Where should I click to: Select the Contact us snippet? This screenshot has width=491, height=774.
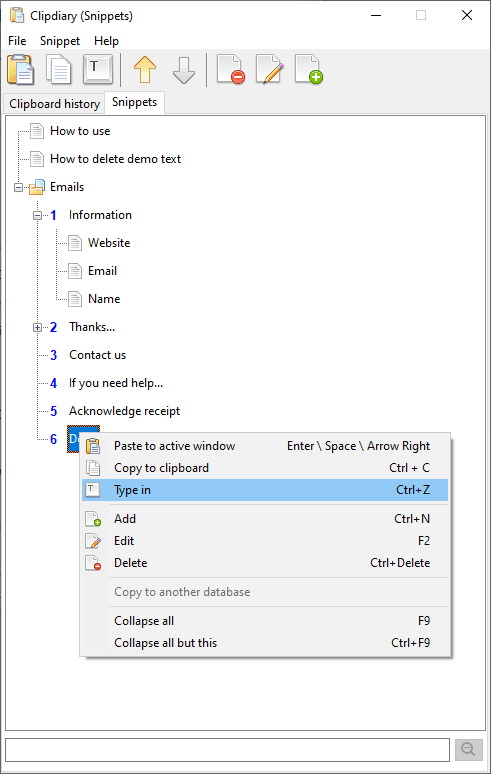[97, 355]
